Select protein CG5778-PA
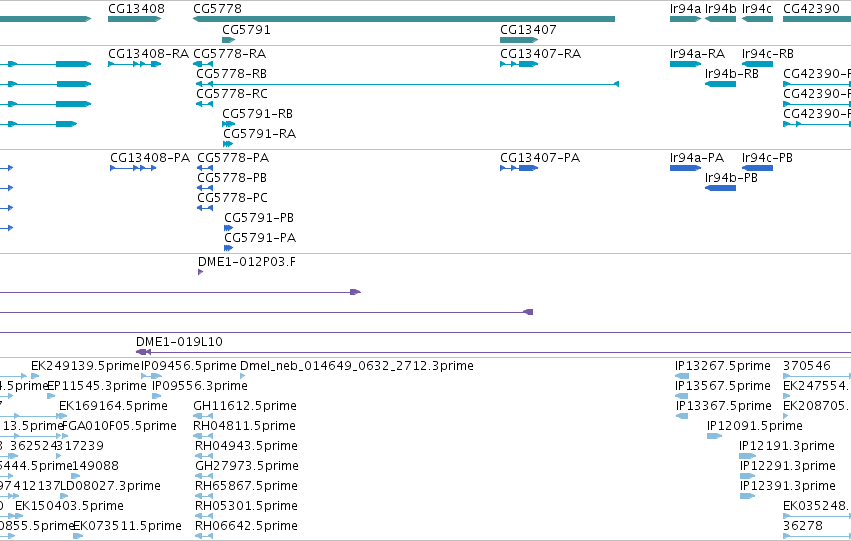 pyautogui.click(x=205, y=168)
